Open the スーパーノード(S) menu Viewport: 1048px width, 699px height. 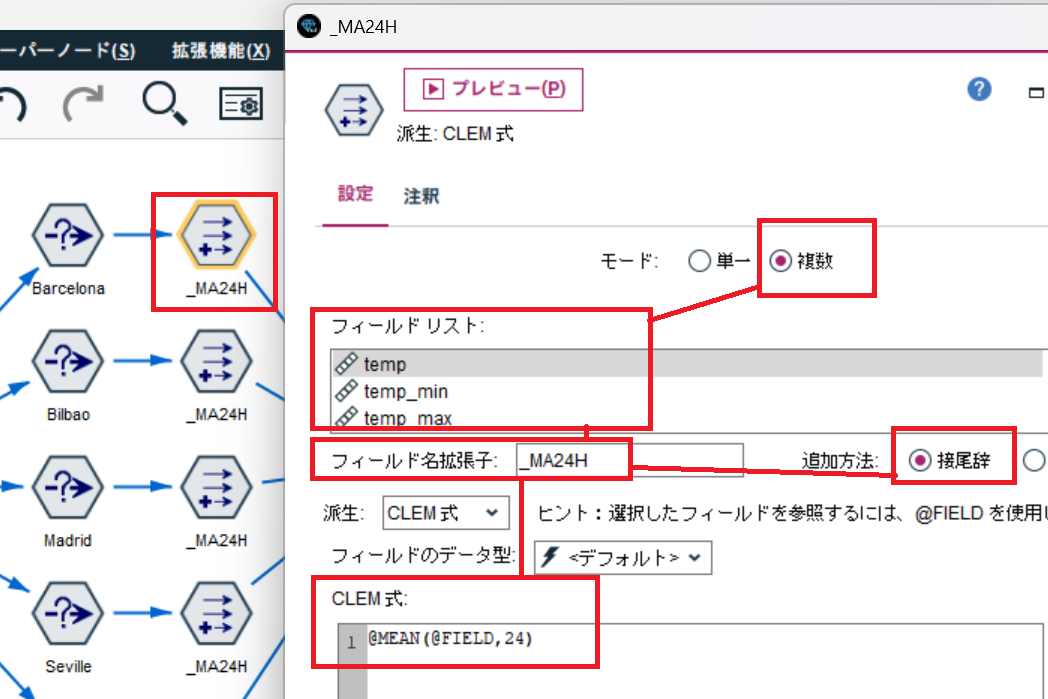[x=67, y=51]
